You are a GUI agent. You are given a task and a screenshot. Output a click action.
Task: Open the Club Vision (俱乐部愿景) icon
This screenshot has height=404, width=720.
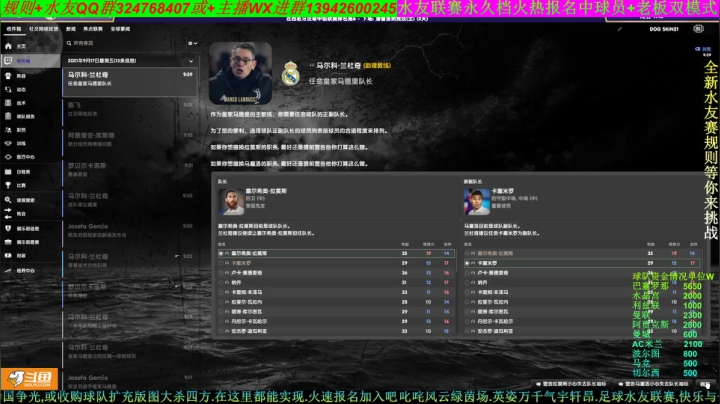[8, 242]
